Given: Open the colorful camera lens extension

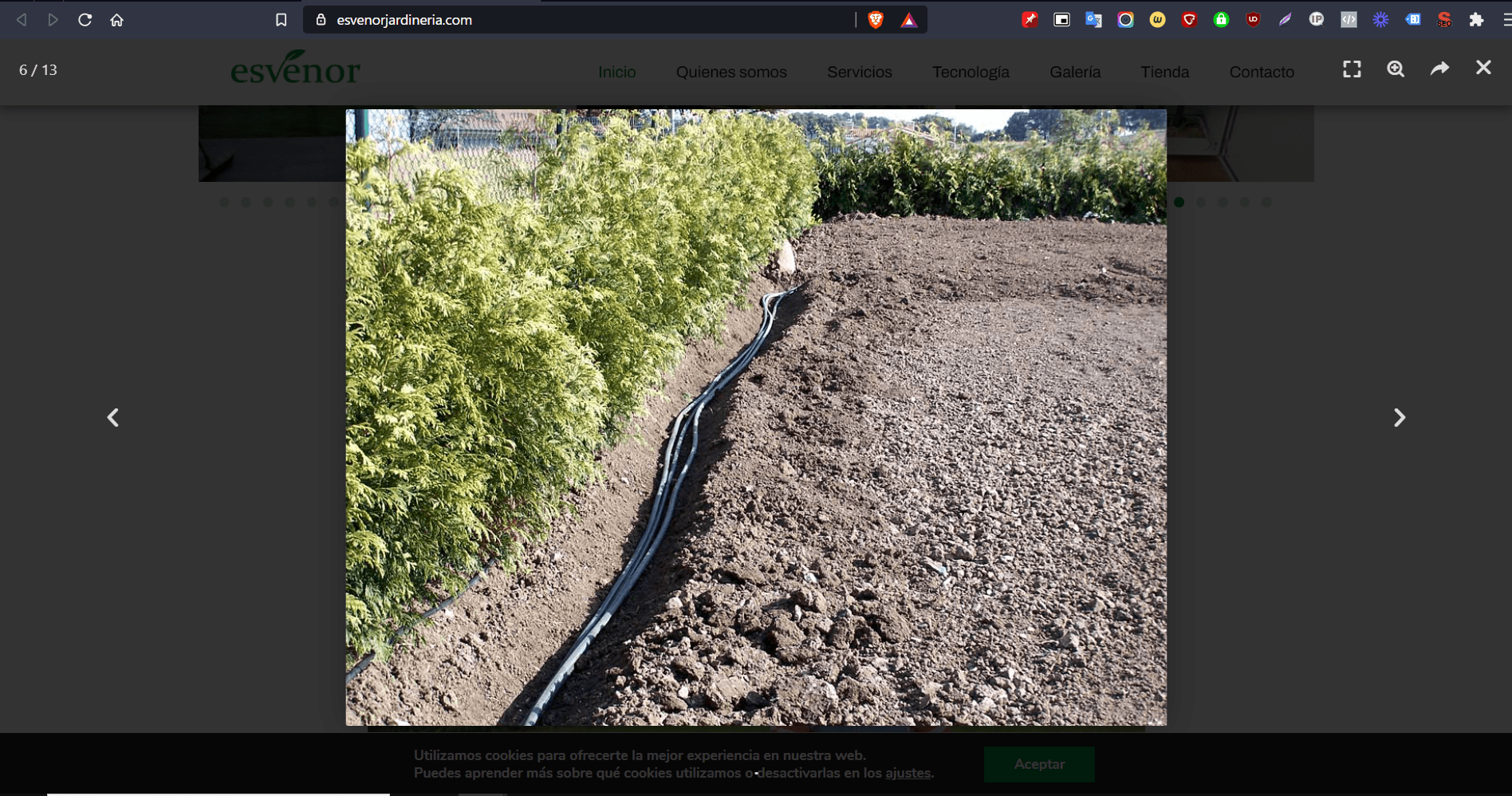Looking at the screenshot, I should click(x=1125, y=20).
